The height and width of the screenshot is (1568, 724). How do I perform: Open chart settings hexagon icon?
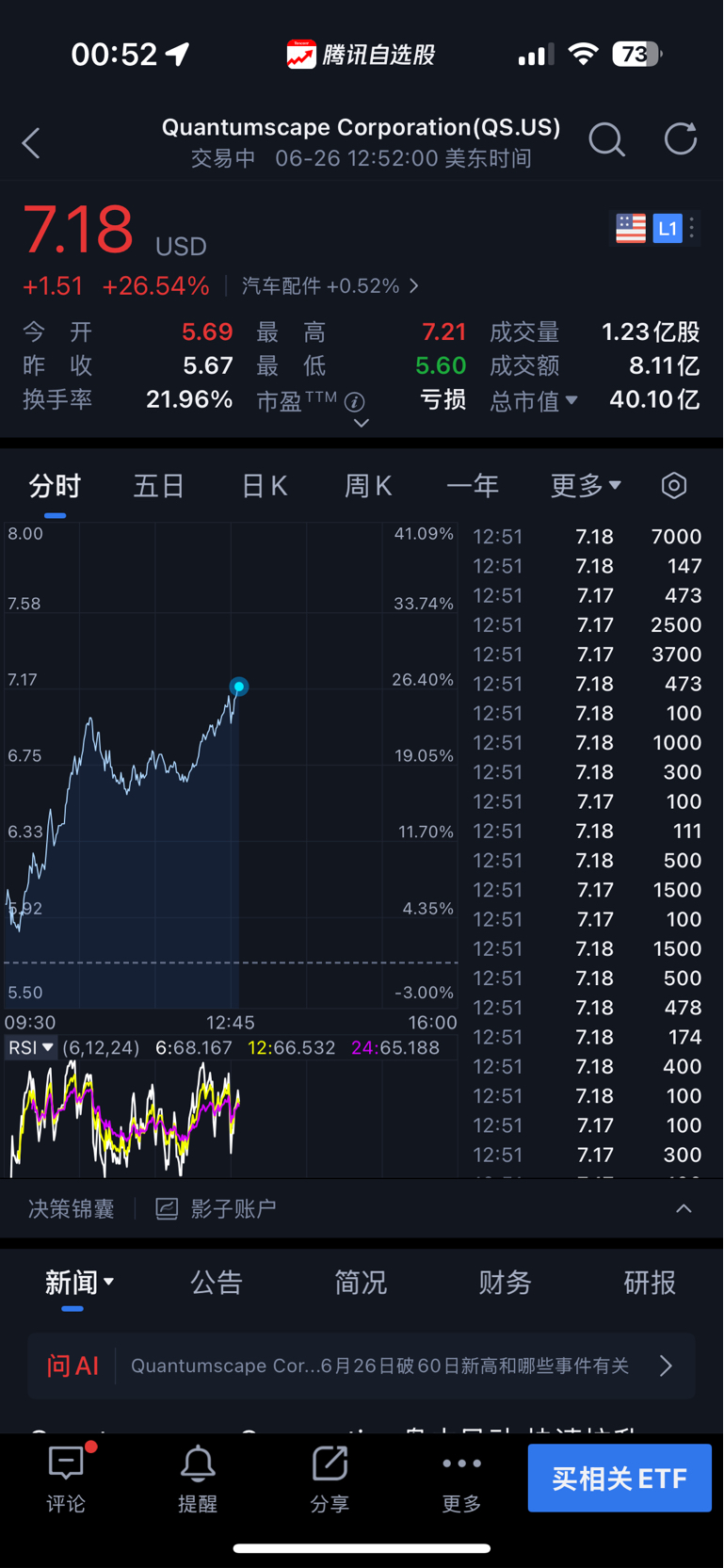point(673,486)
